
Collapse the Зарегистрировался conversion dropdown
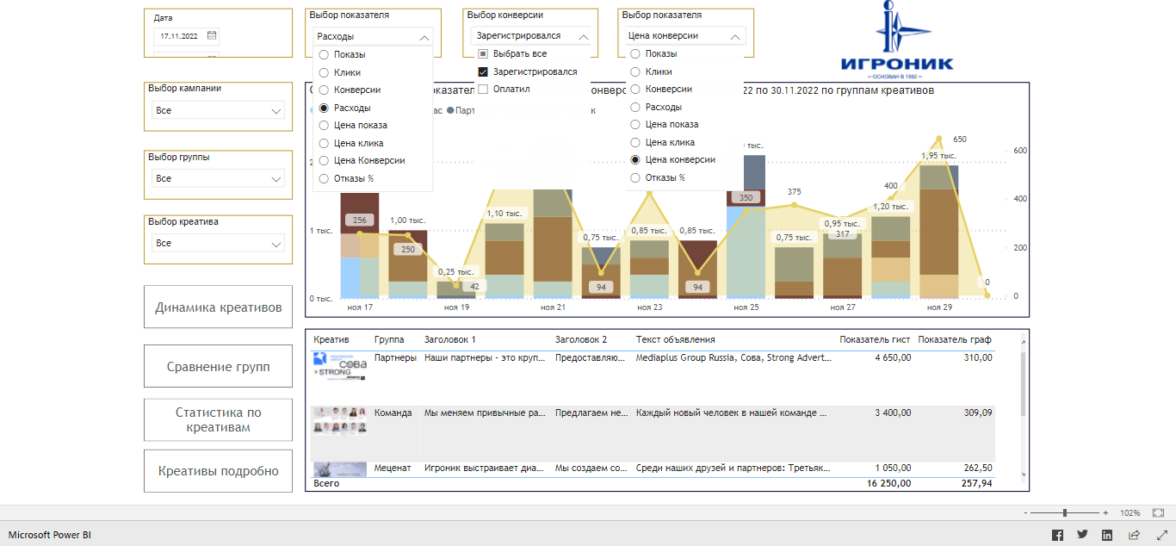[583, 36]
